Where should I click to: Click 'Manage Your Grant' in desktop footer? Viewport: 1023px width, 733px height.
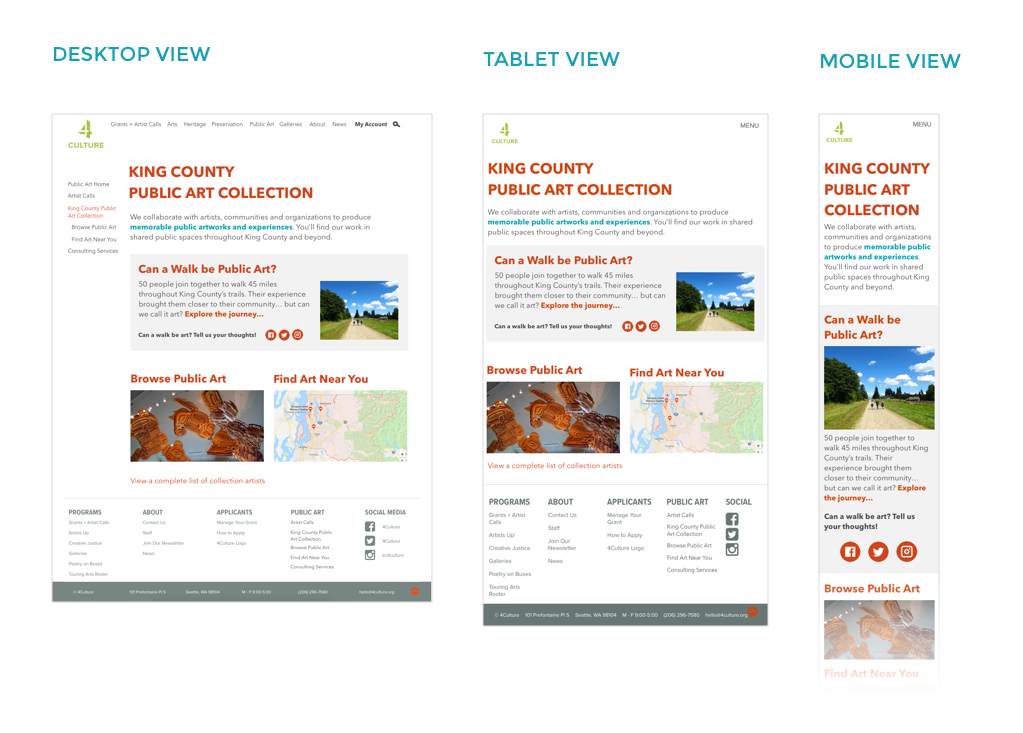[237, 522]
